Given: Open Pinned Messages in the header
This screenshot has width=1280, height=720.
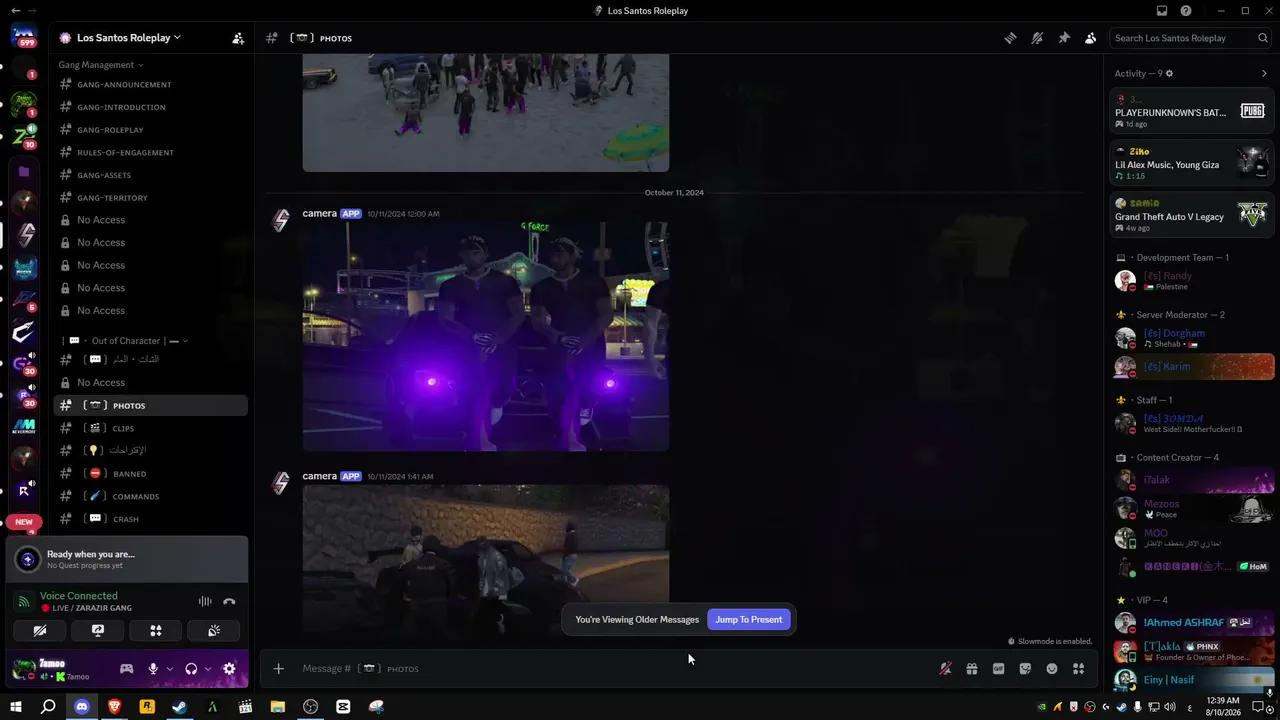Looking at the screenshot, I should [x=1064, y=38].
